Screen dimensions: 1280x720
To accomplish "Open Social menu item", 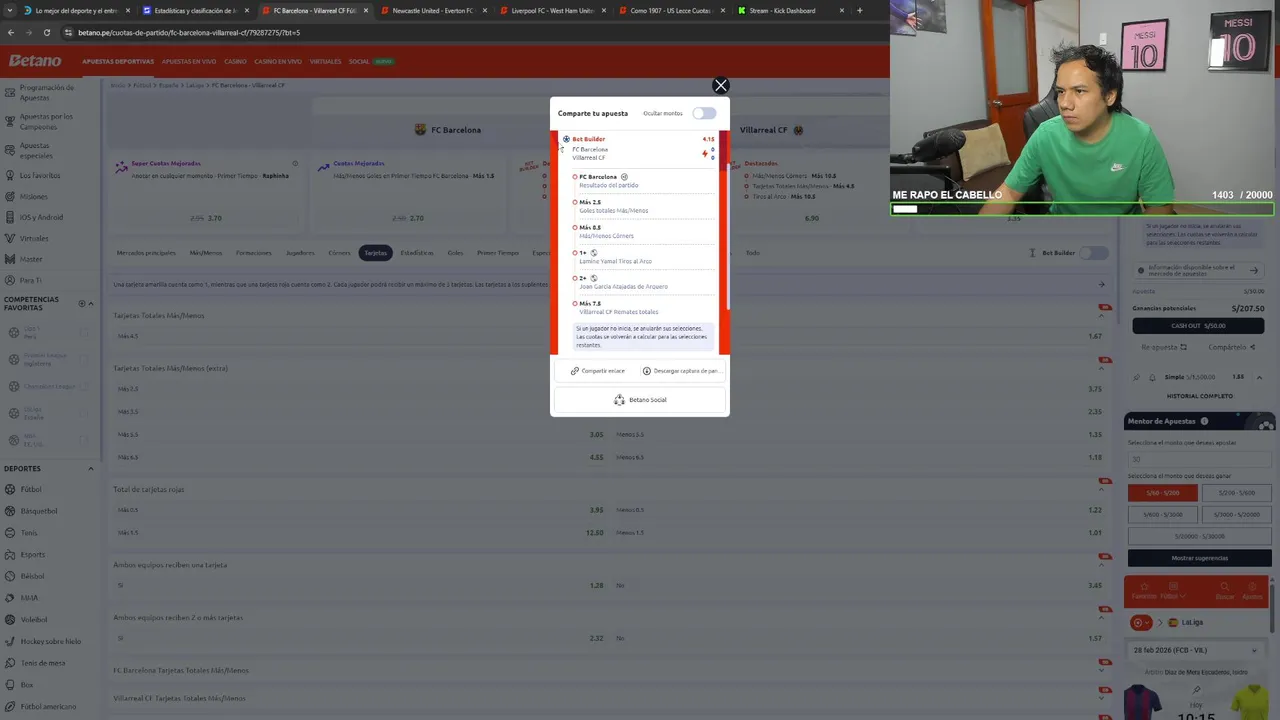I will [359, 61].
